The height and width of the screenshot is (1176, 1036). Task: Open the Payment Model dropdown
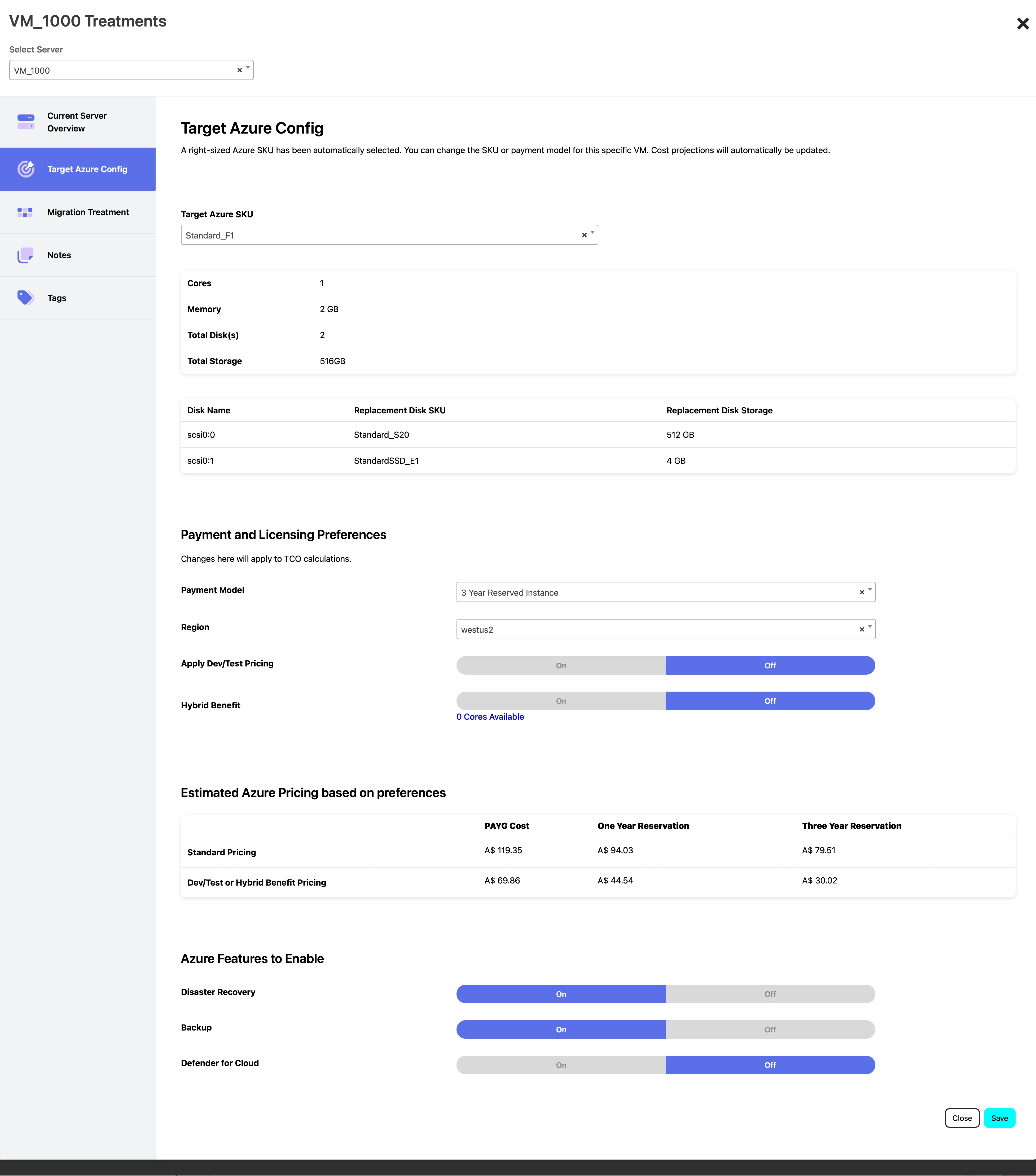[665, 592]
